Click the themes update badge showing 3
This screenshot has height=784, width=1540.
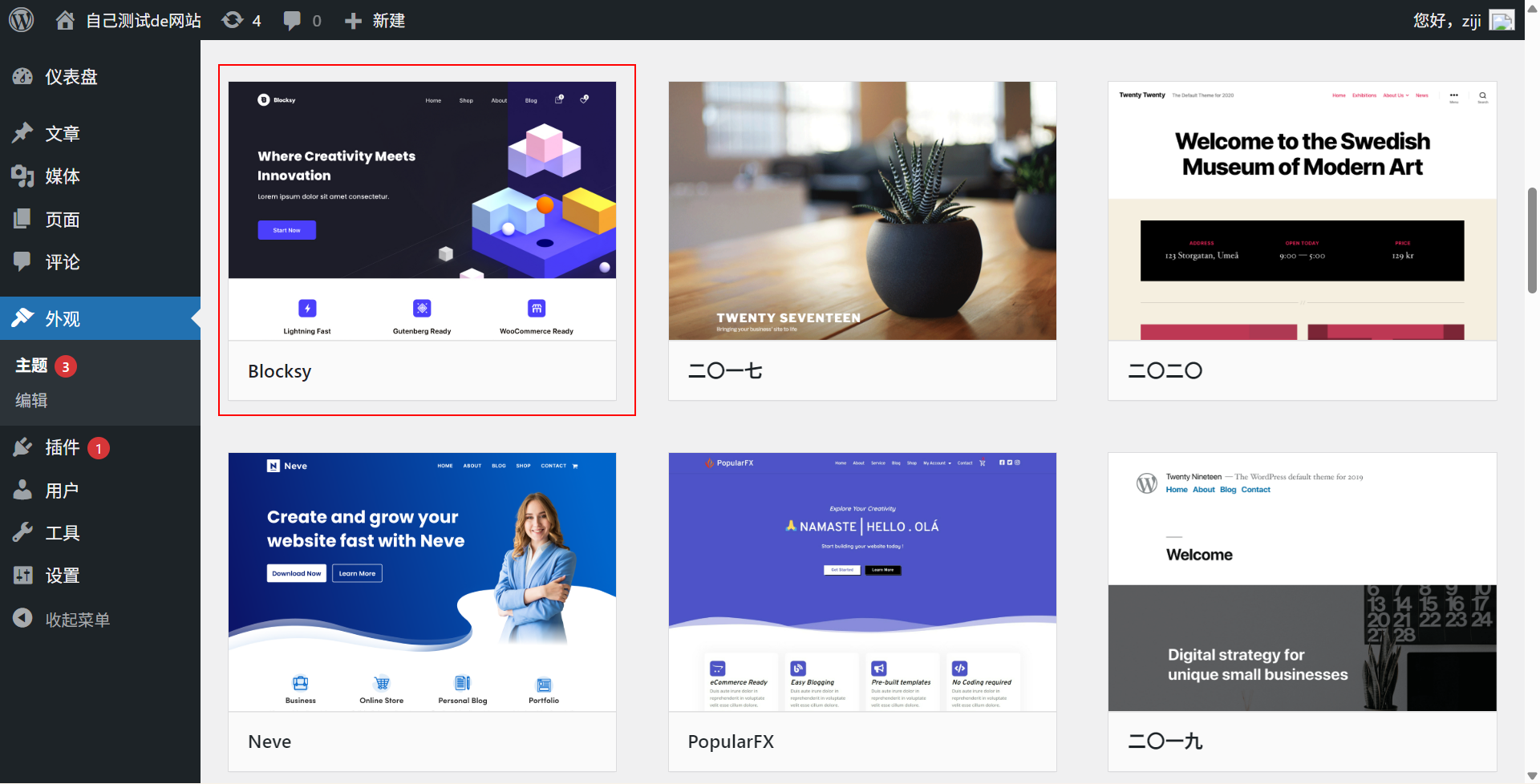click(66, 366)
